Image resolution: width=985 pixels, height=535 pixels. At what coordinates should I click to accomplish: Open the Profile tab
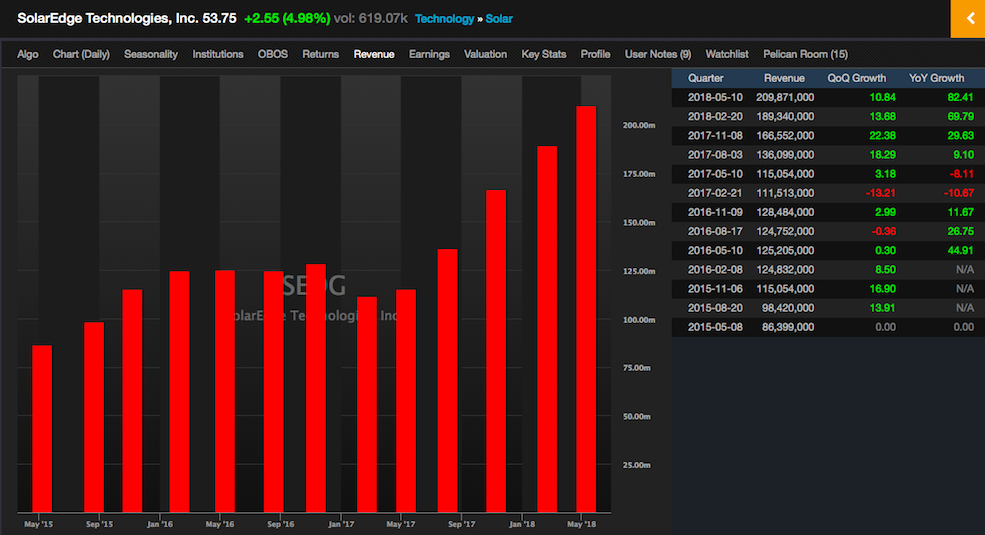(x=595, y=54)
